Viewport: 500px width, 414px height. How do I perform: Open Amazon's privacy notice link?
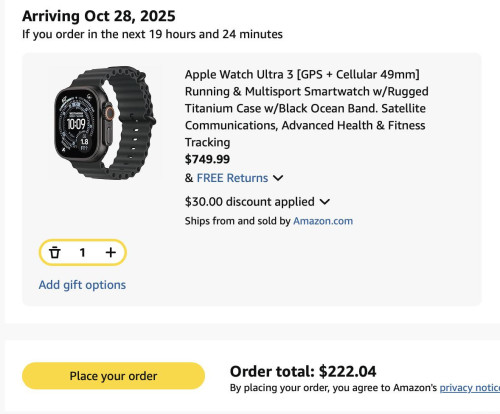(470, 388)
